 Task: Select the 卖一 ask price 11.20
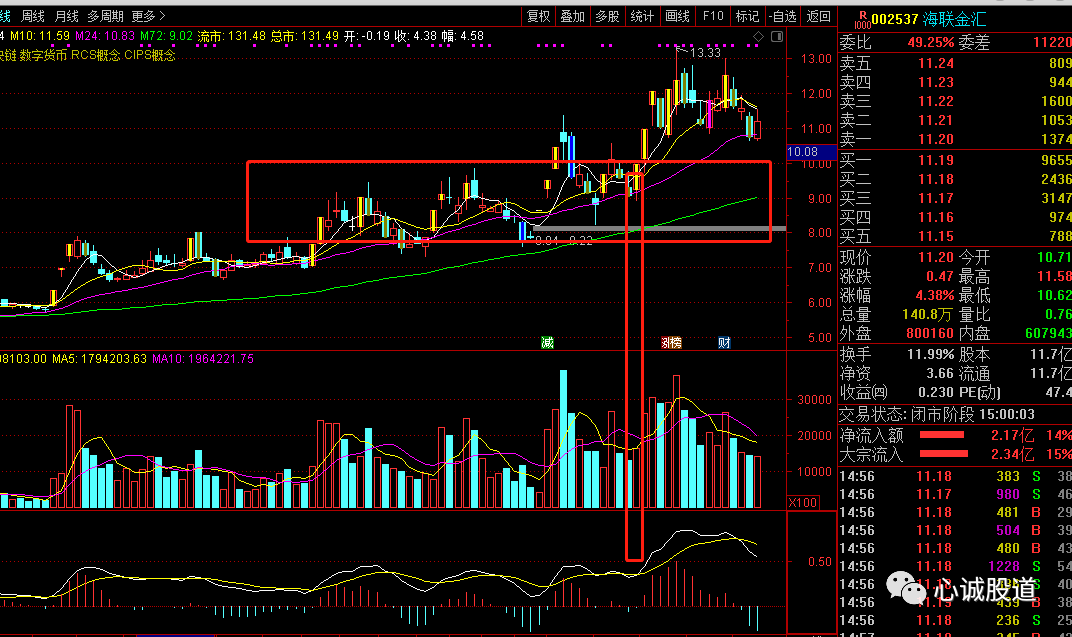pyautogui.click(x=935, y=139)
